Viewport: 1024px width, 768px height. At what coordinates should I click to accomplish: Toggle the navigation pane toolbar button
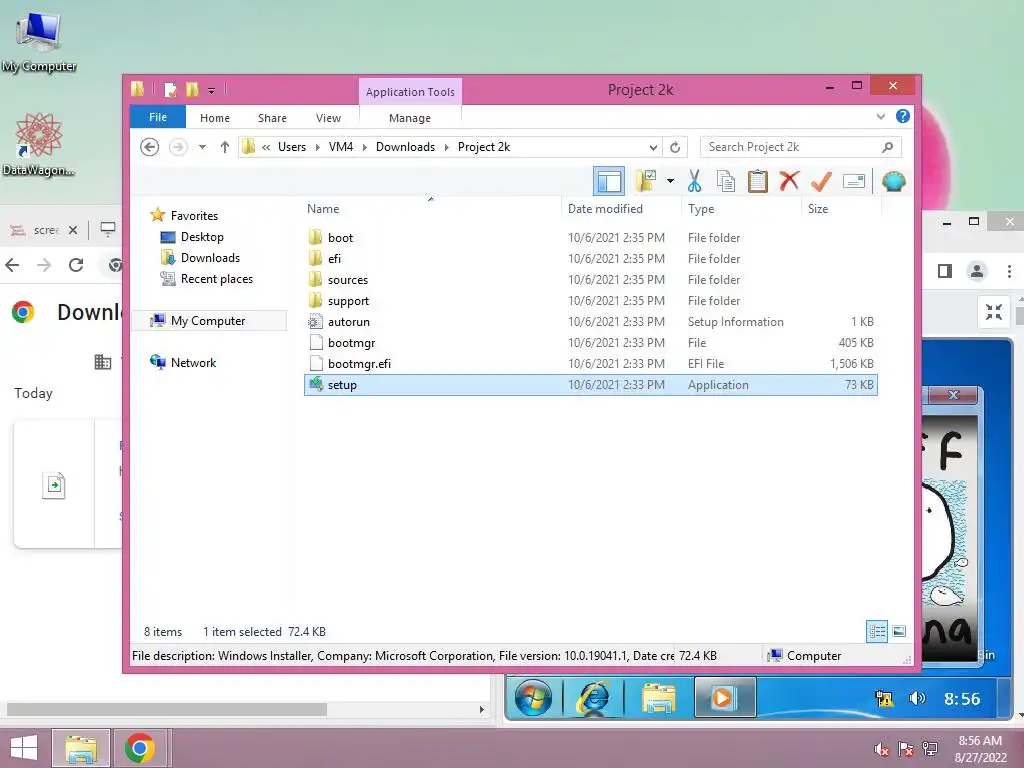point(609,181)
